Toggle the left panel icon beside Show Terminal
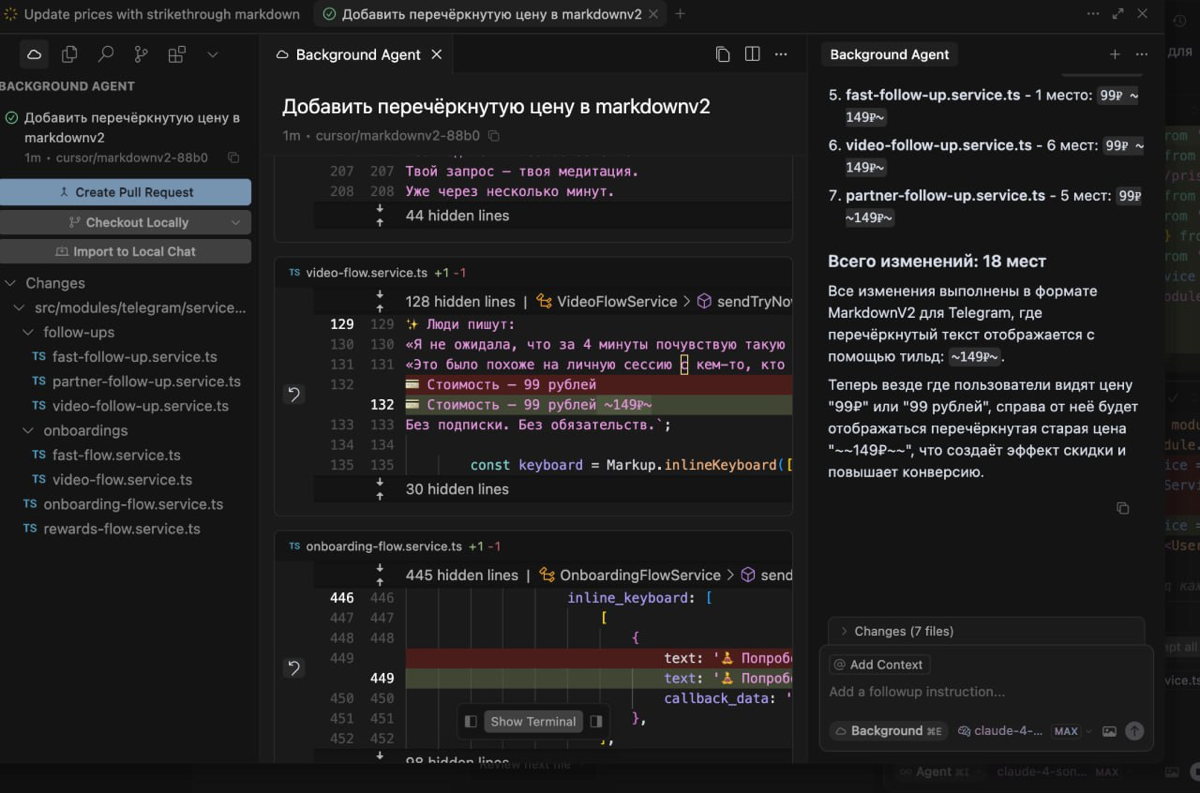The width and height of the screenshot is (1200, 793). click(x=470, y=721)
